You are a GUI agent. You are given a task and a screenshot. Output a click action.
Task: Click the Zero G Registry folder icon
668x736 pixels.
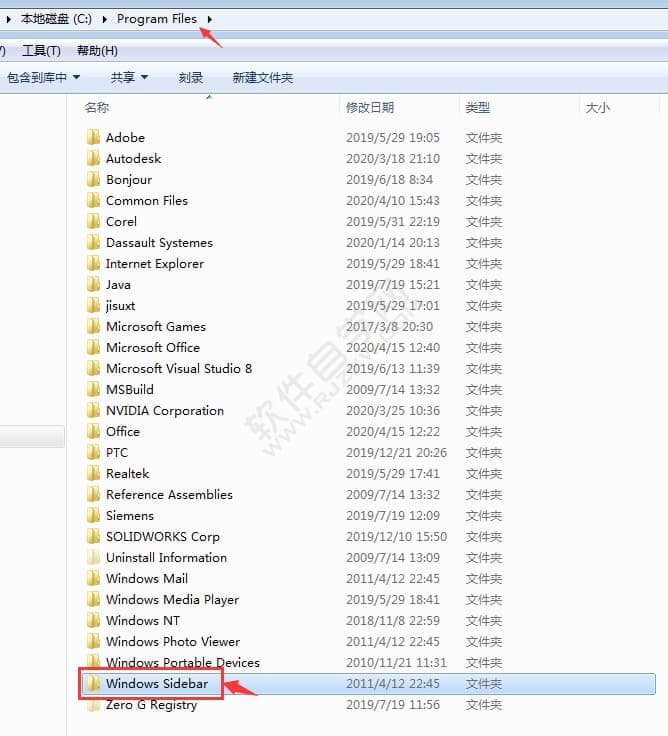coord(93,705)
